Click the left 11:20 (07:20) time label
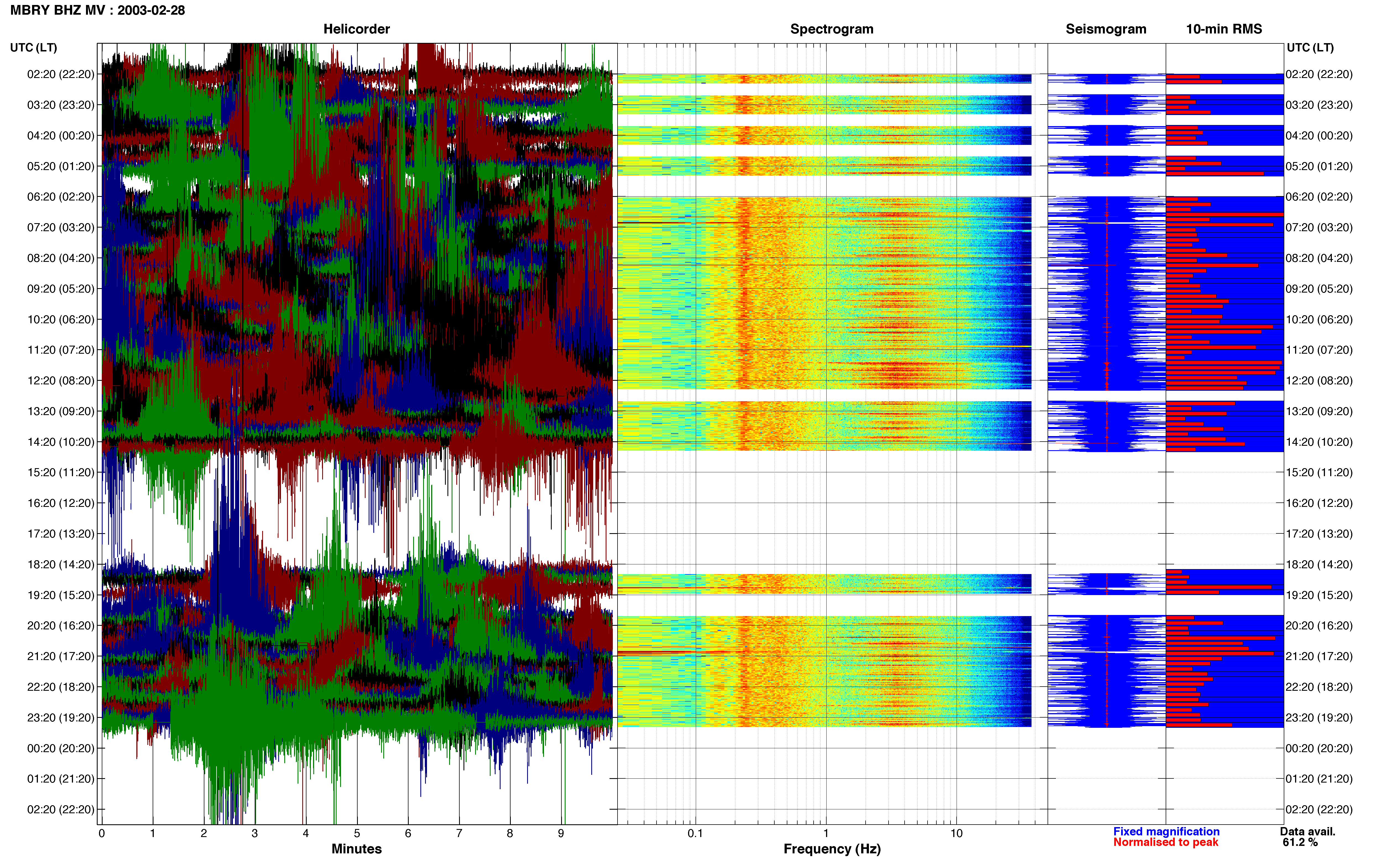 [61, 350]
